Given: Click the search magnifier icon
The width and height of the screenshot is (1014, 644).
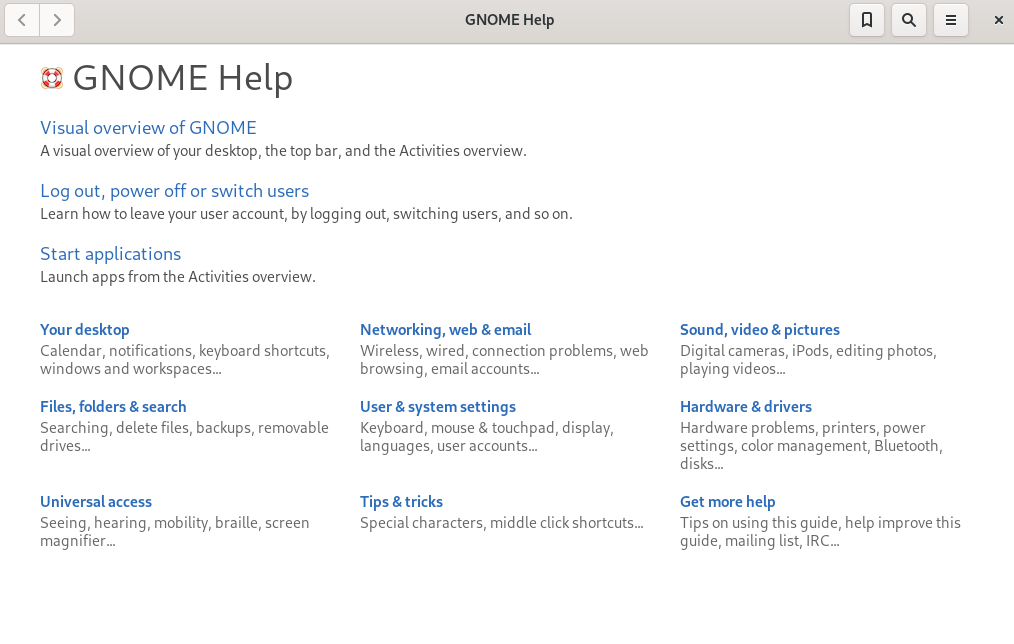Looking at the screenshot, I should tap(908, 20).
